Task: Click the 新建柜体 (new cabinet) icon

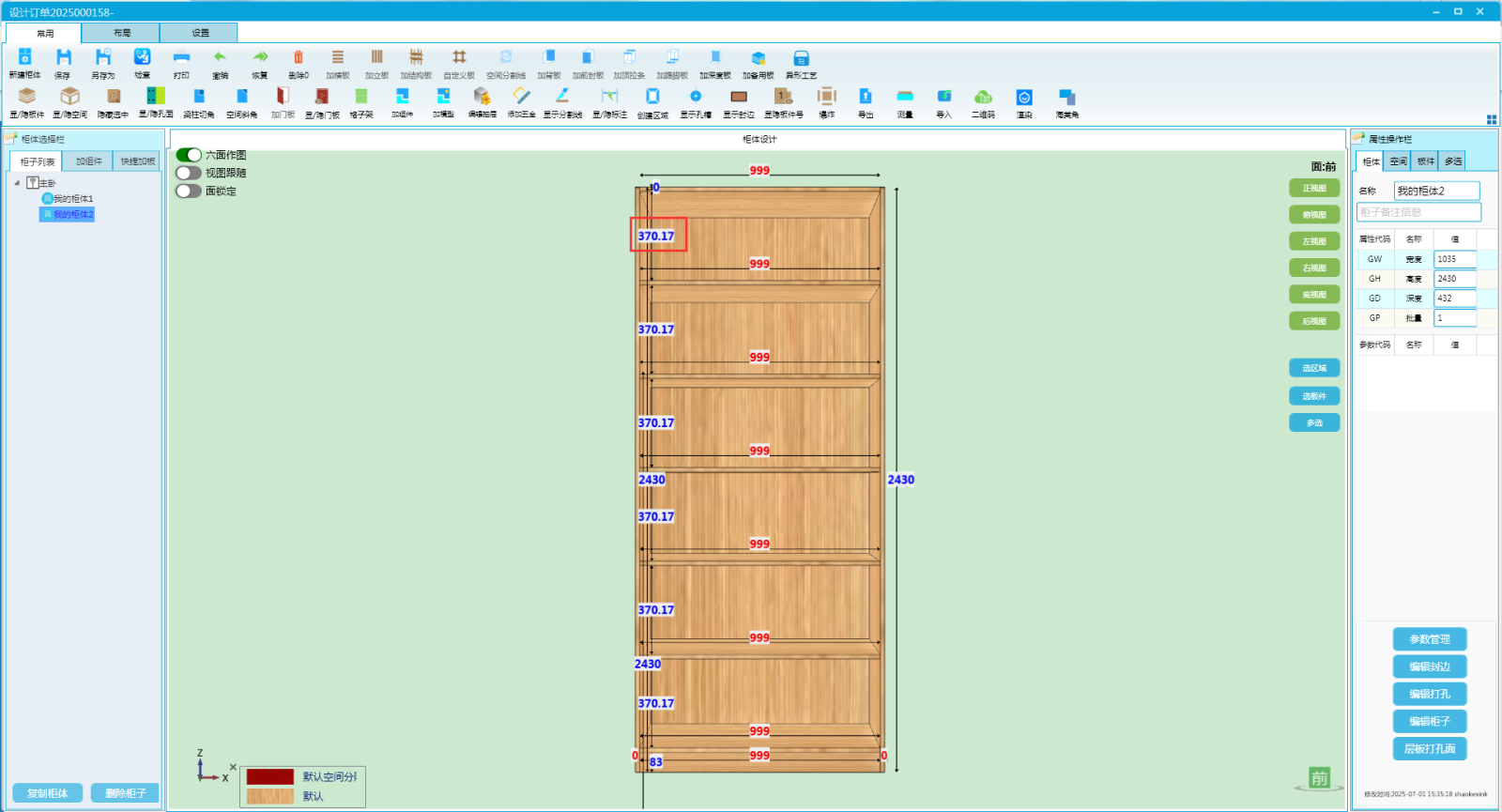Action: 25,57
